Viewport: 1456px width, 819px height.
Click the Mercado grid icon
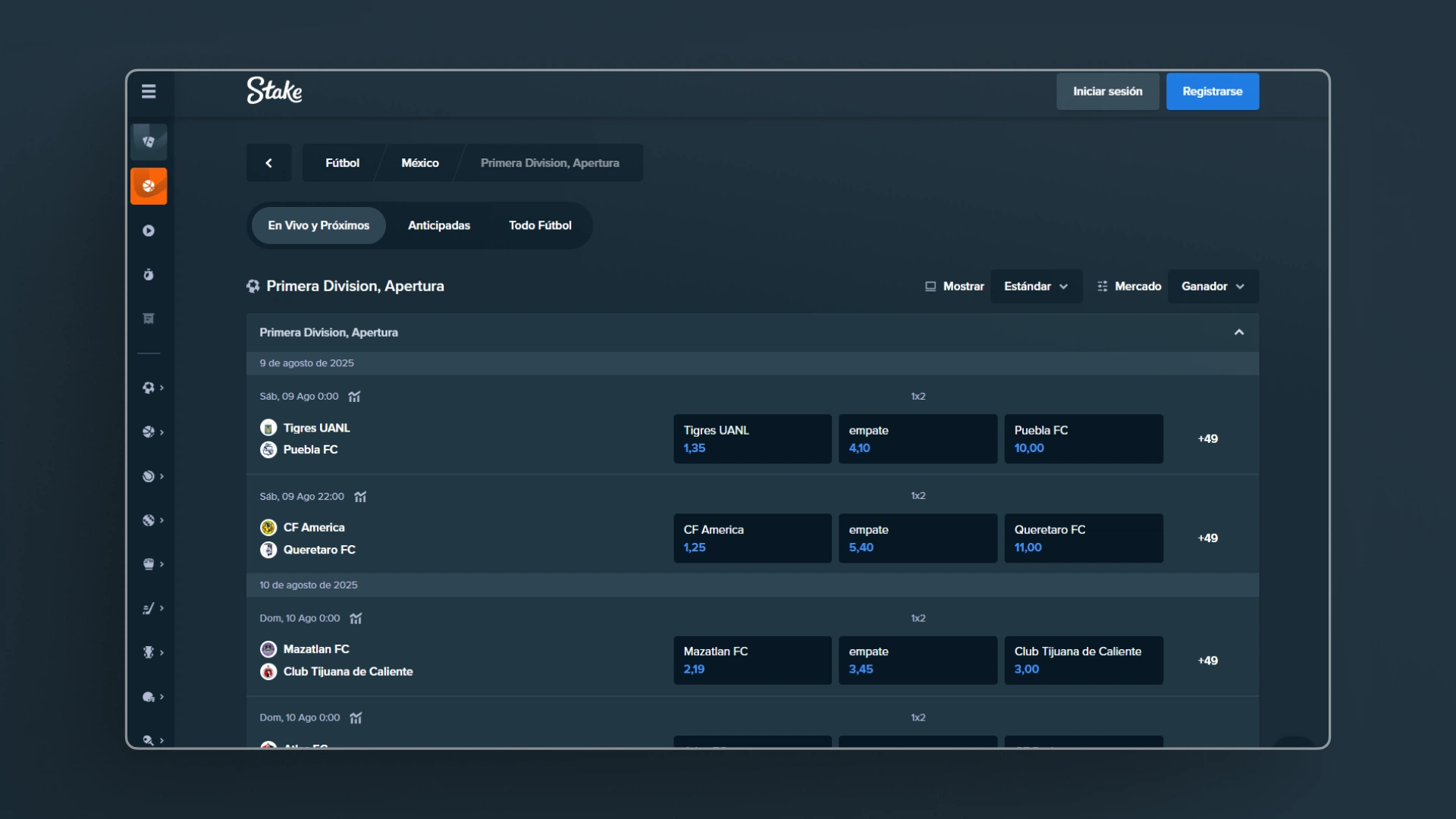click(x=1103, y=287)
